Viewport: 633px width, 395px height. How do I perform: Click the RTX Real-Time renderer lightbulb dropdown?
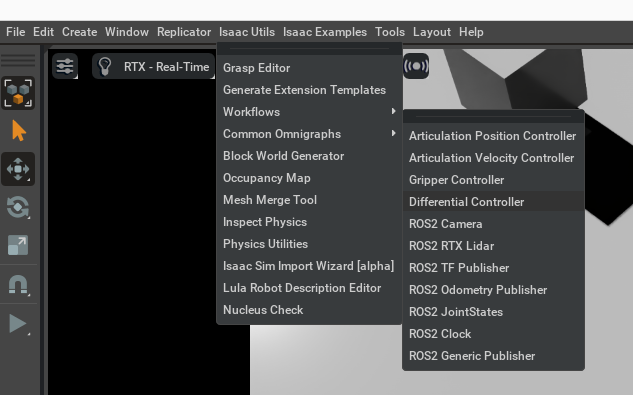153,66
